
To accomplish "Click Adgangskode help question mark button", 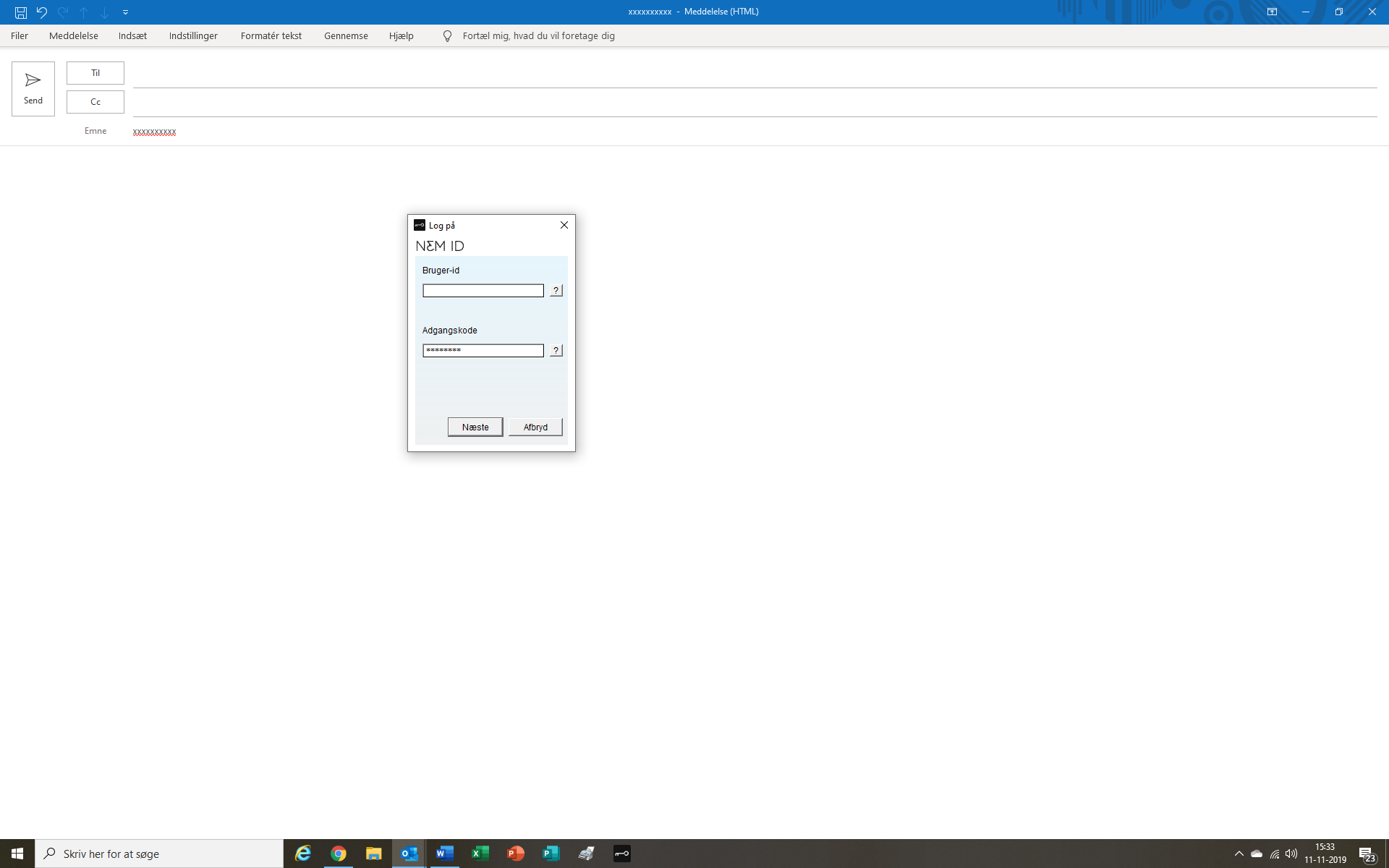I will (x=556, y=351).
